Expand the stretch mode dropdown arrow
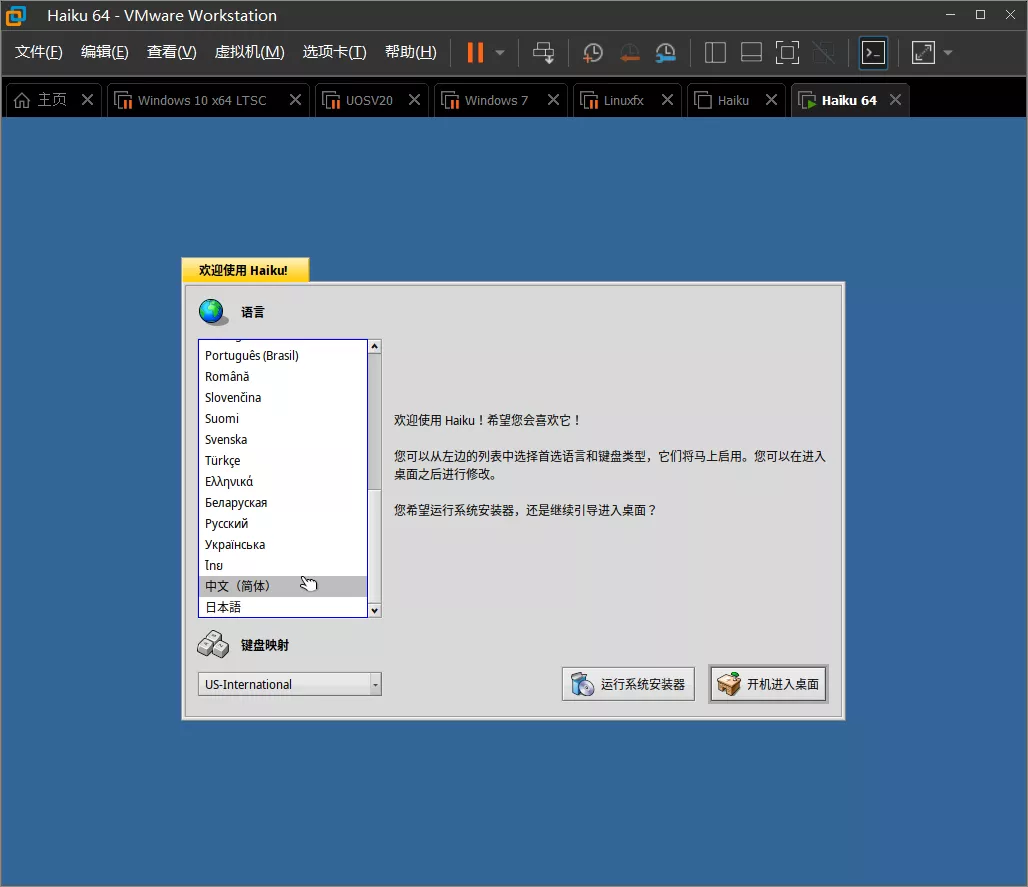The width and height of the screenshot is (1028, 887). (948, 52)
